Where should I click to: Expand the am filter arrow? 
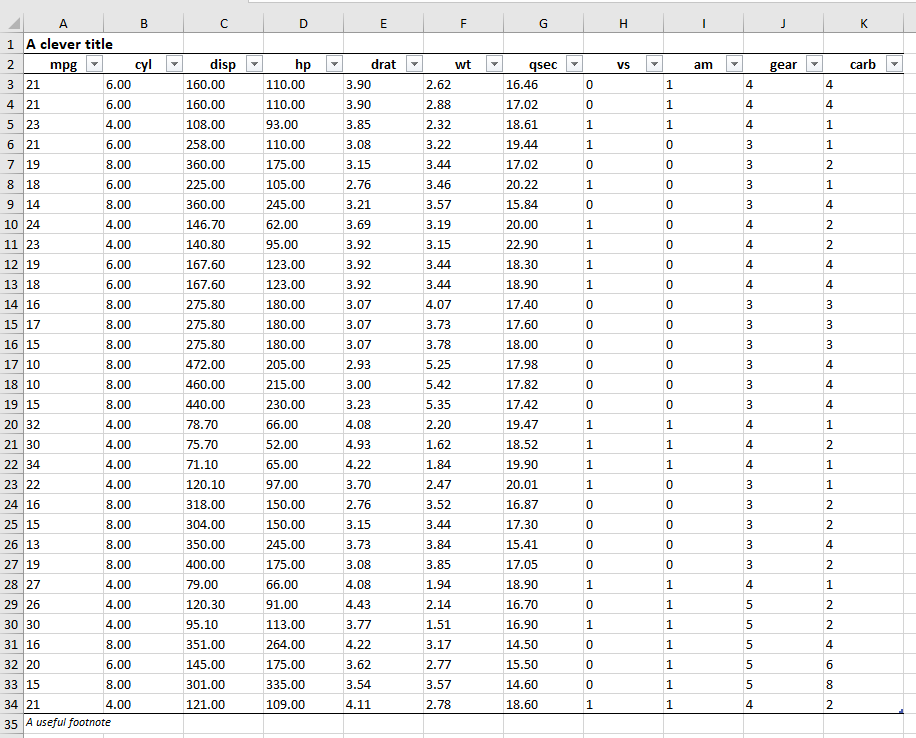click(x=734, y=64)
